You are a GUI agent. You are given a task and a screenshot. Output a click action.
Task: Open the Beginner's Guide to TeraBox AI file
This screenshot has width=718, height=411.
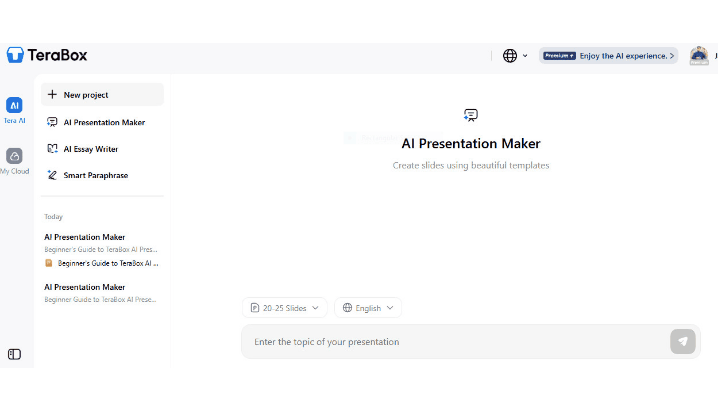coord(102,263)
